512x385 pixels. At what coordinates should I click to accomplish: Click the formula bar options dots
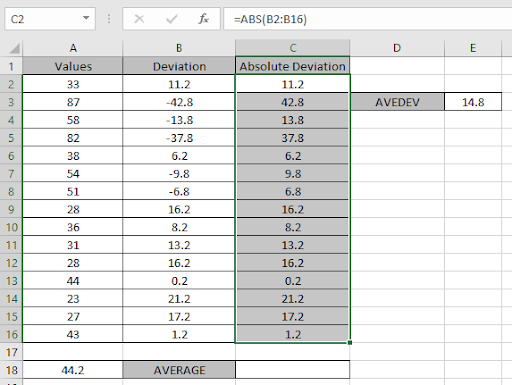(x=109, y=19)
